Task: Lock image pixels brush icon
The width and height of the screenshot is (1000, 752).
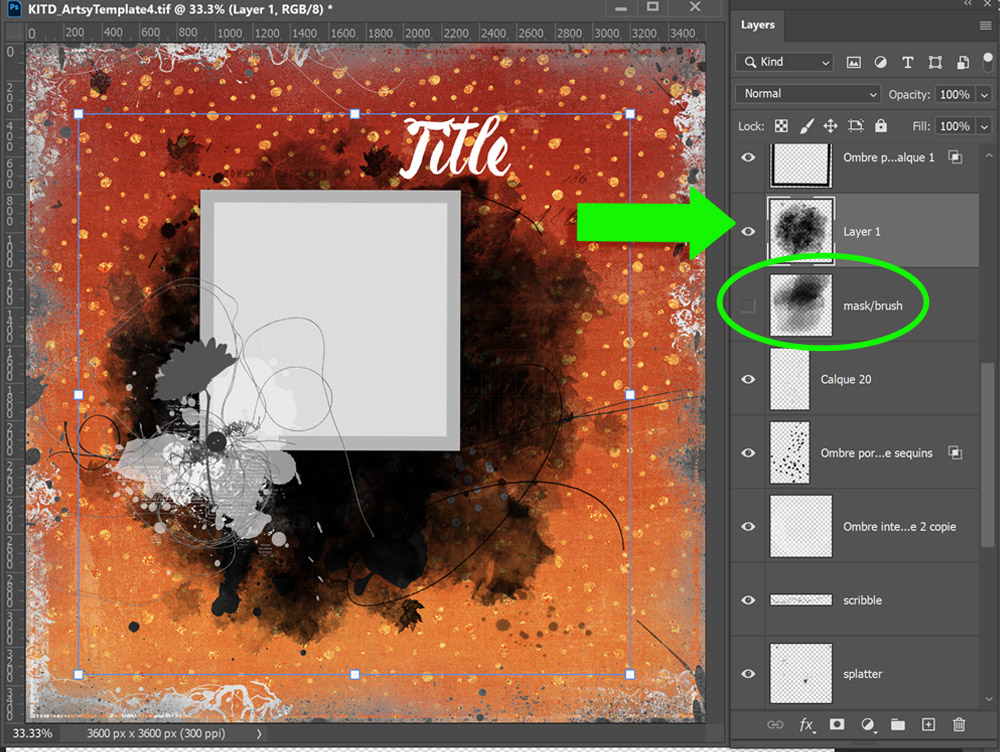Action: pyautogui.click(x=807, y=126)
